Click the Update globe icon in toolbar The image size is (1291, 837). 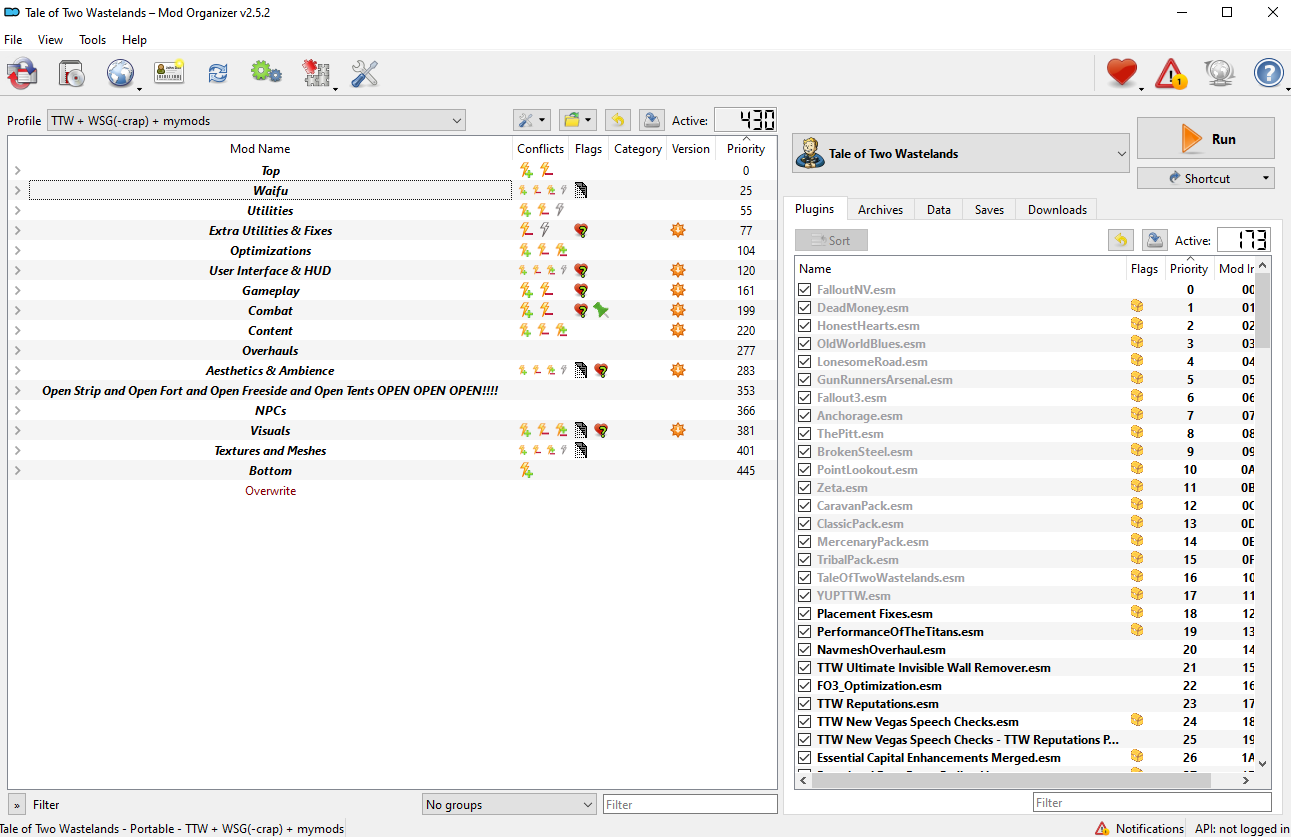(x=1219, y=73)
